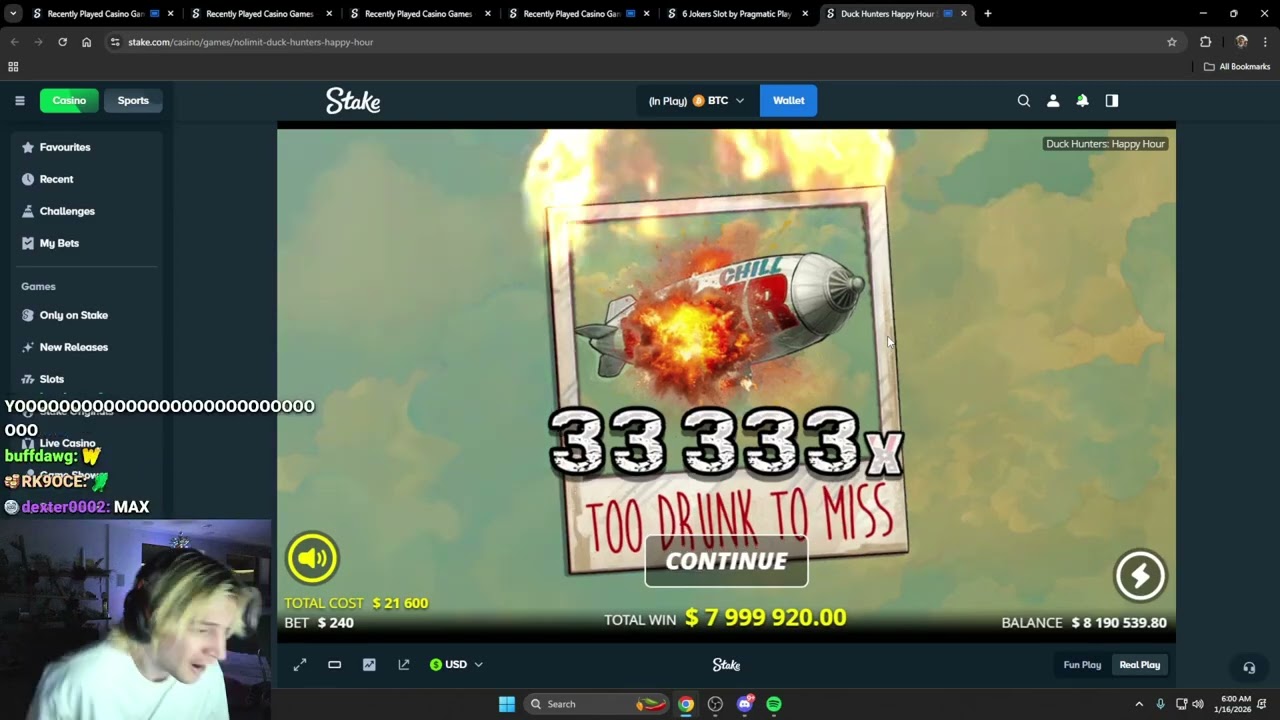Open Only on Stake games

[x=73, y=315]
